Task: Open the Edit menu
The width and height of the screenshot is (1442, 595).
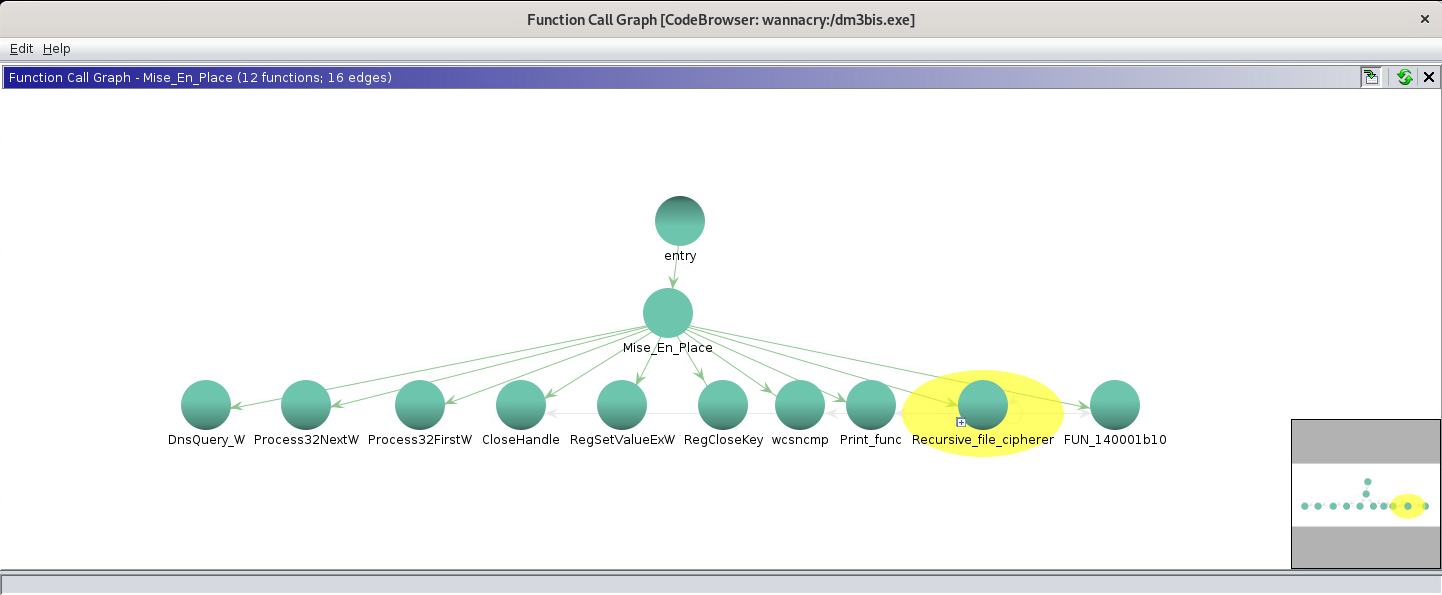Action: (21, 48)
